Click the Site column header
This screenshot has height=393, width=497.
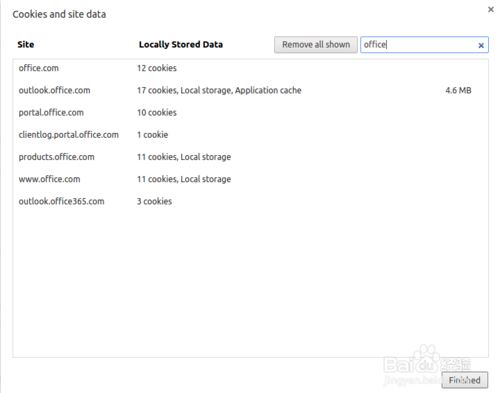pos(26,44)
